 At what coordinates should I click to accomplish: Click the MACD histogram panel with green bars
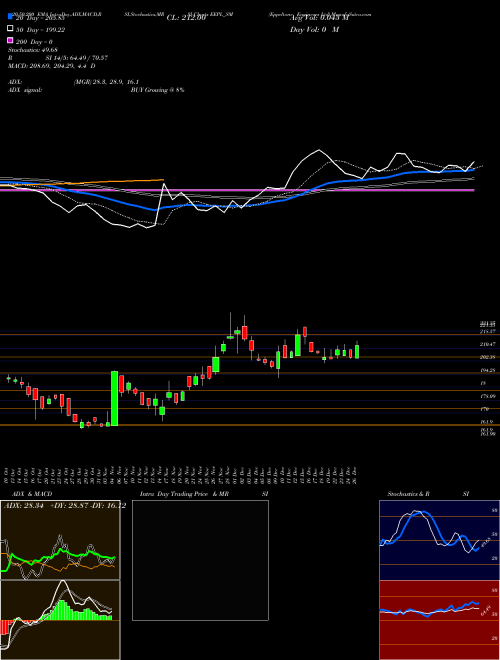[60, 620]
